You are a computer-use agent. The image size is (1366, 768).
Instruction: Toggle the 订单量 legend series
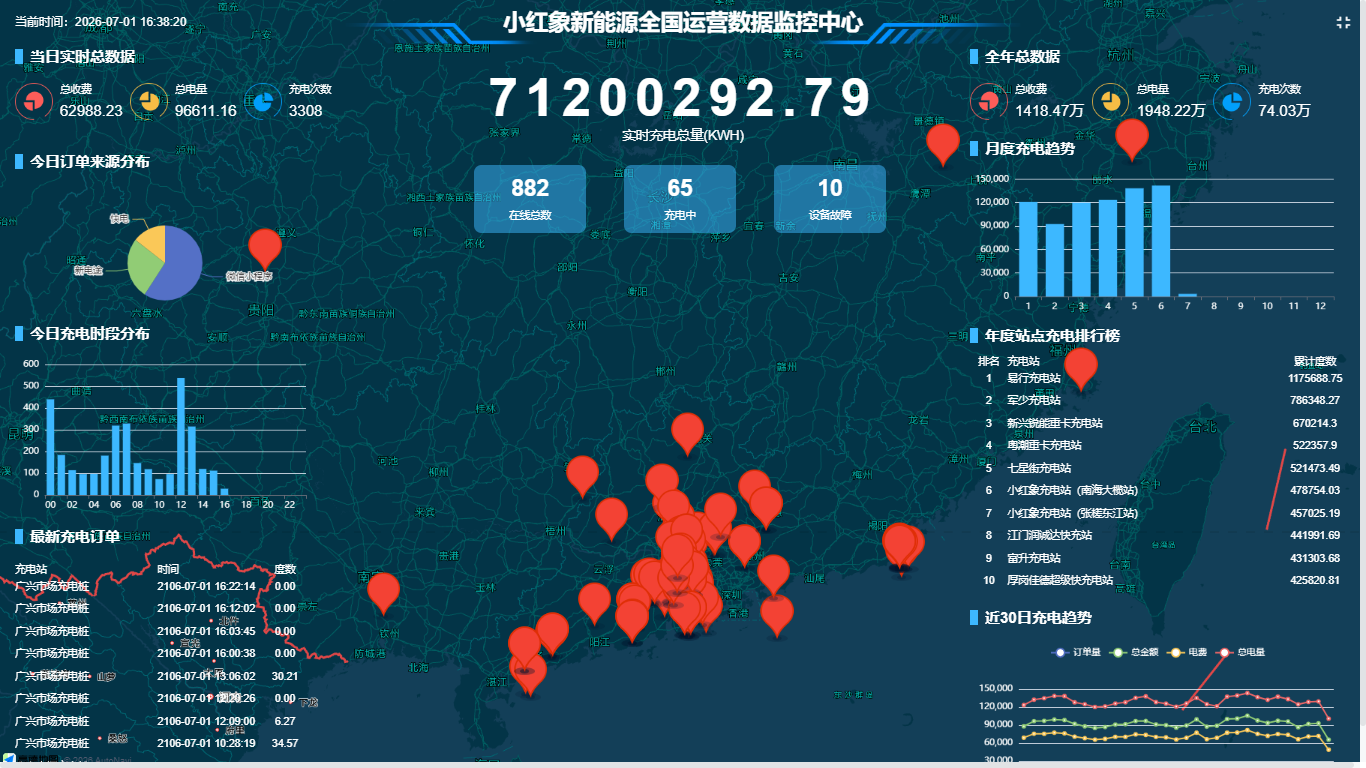[x=1077, y=652]
